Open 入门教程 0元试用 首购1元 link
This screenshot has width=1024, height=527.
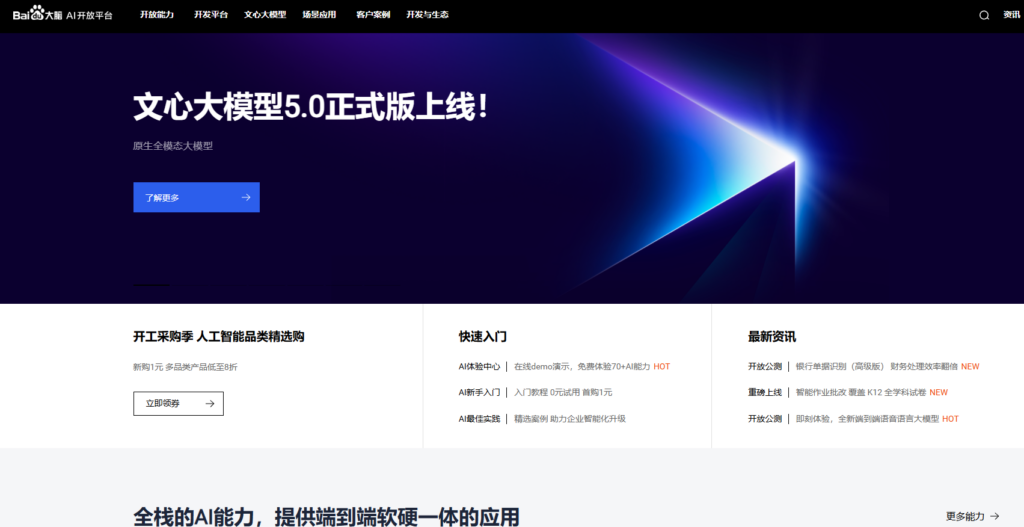pos(563,392)
